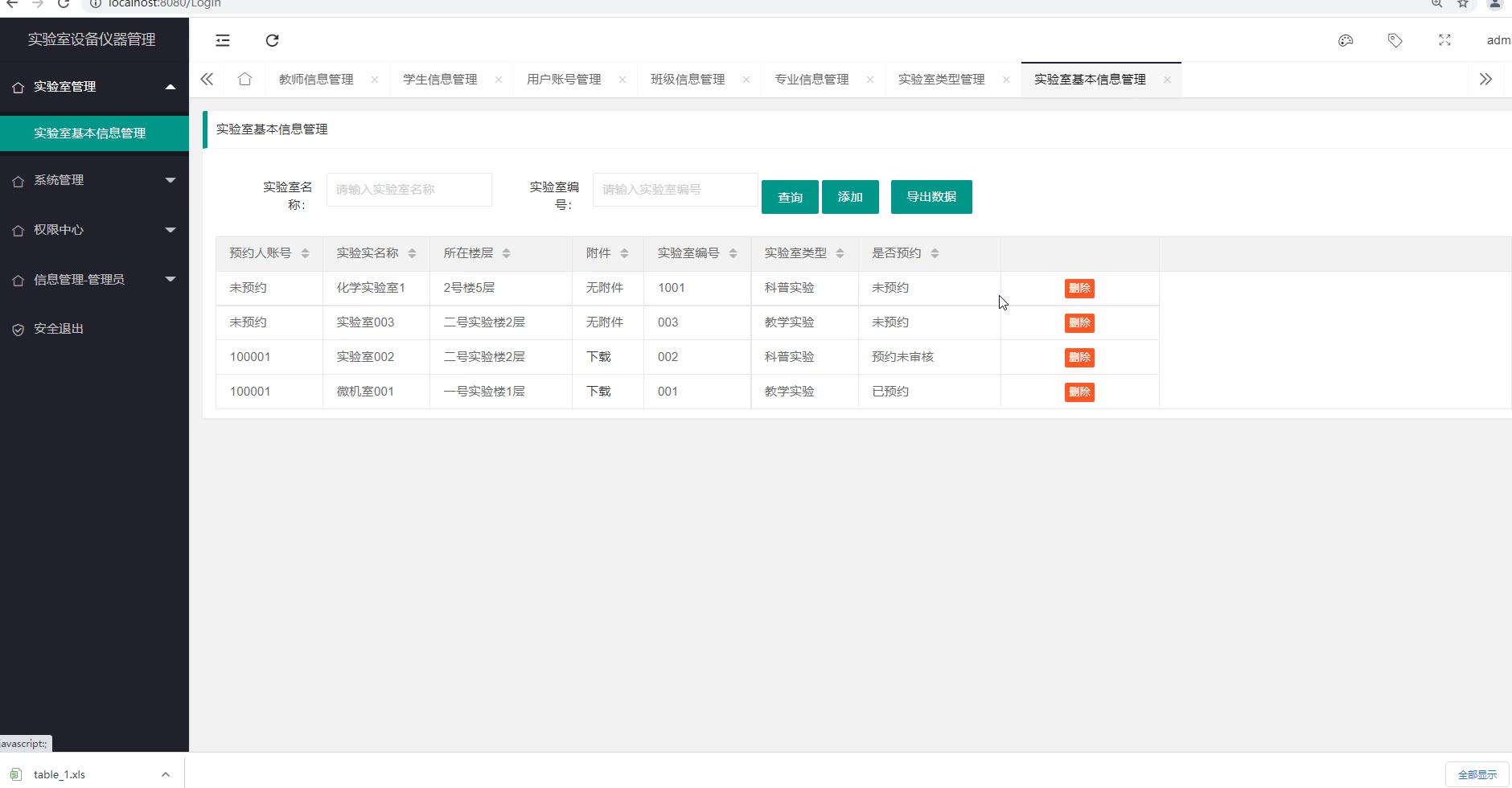Image resolution: width=1512 pixels, height=788 pixels.
Task: Download attachment for 实验室002
Action: click(598, 357)
